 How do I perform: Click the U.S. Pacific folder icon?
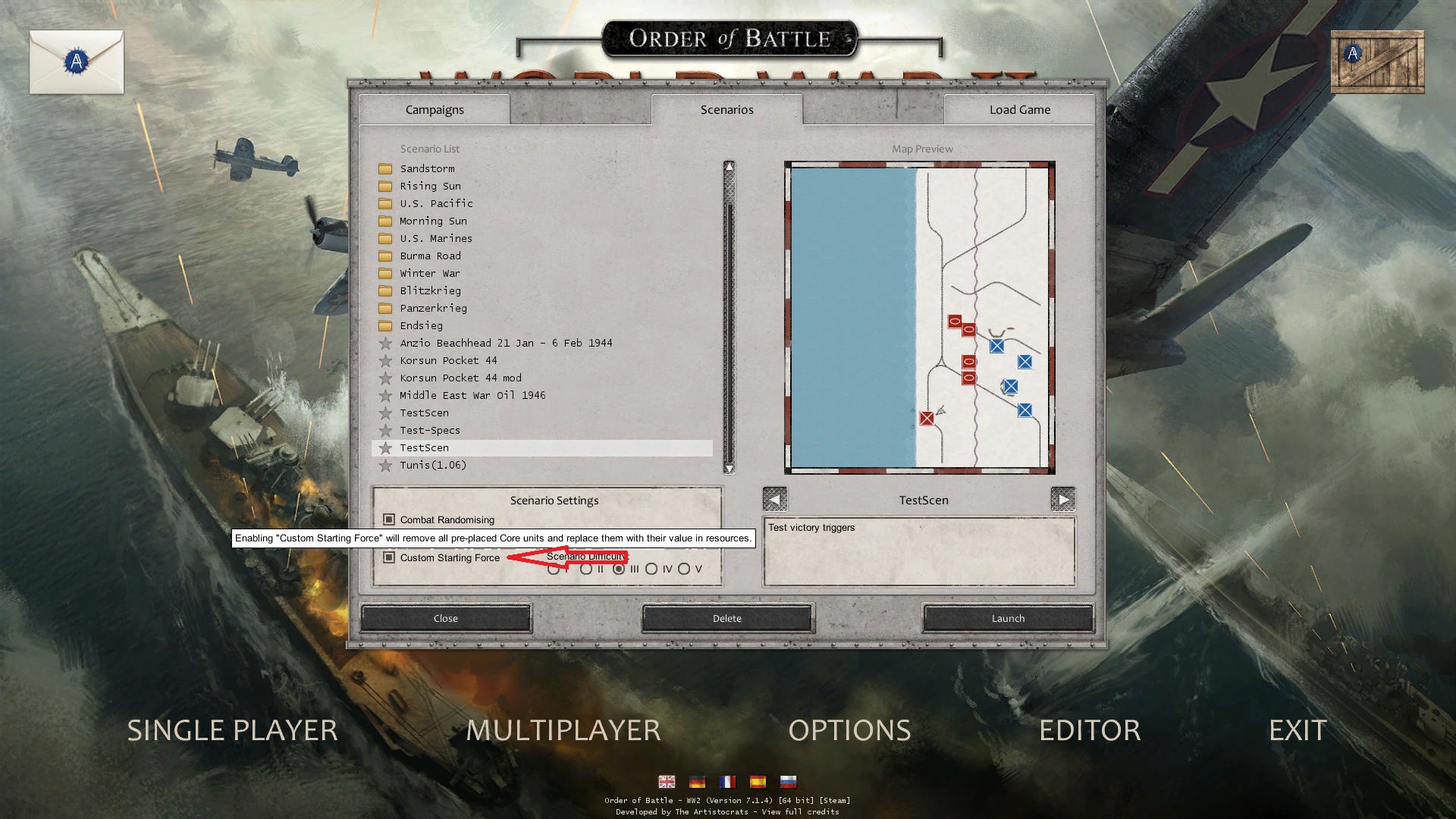(385, 203)
